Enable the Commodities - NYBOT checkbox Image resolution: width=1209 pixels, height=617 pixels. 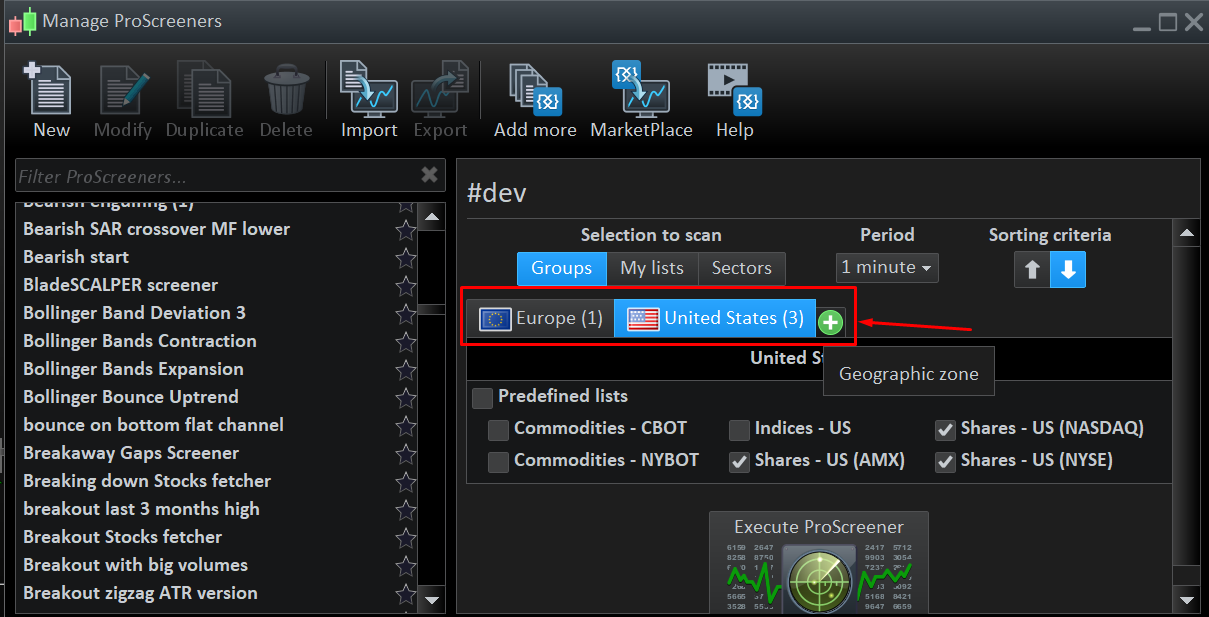click(x=498, y=462)
